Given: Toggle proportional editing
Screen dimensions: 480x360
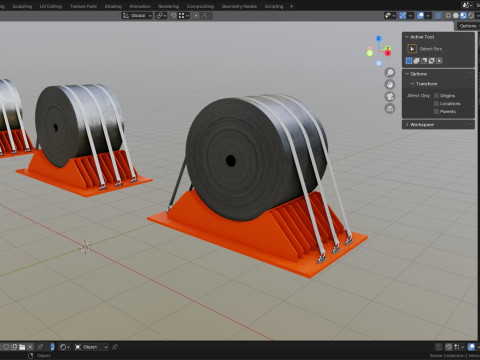Looking at the screenshot, I should click(x=196, y=16).
